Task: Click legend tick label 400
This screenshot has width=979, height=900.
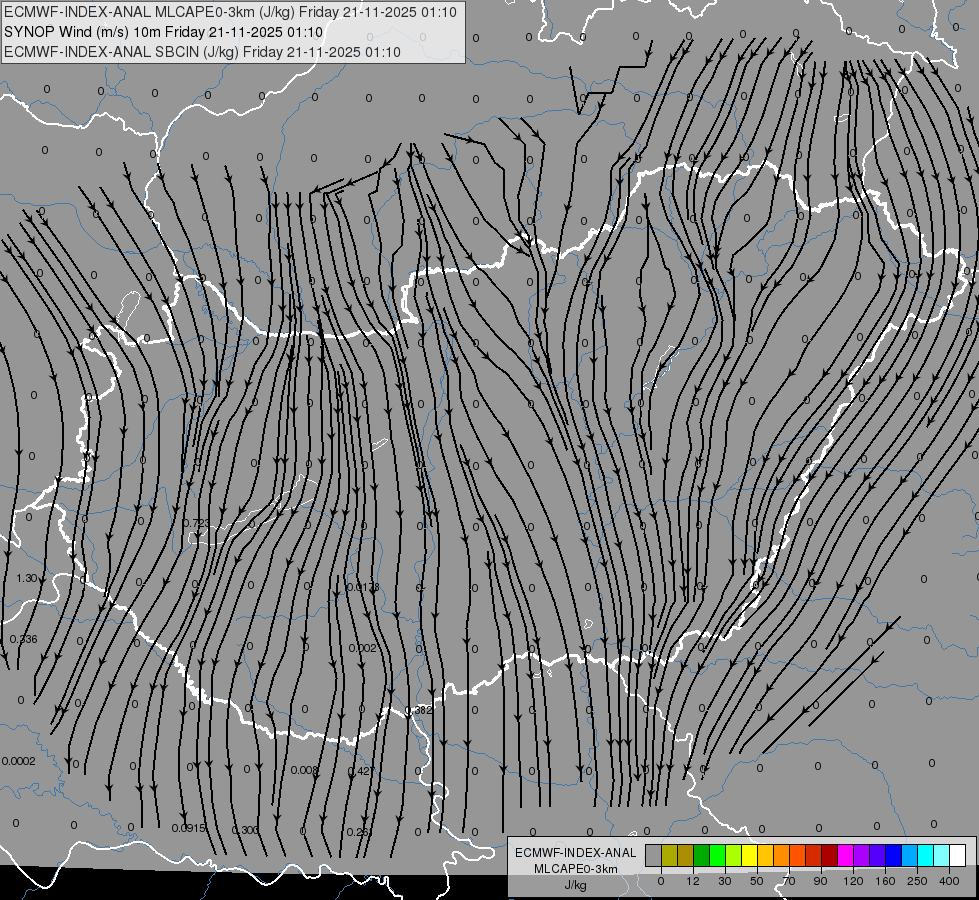Action: pyautogui.click(x=949, y=881)
